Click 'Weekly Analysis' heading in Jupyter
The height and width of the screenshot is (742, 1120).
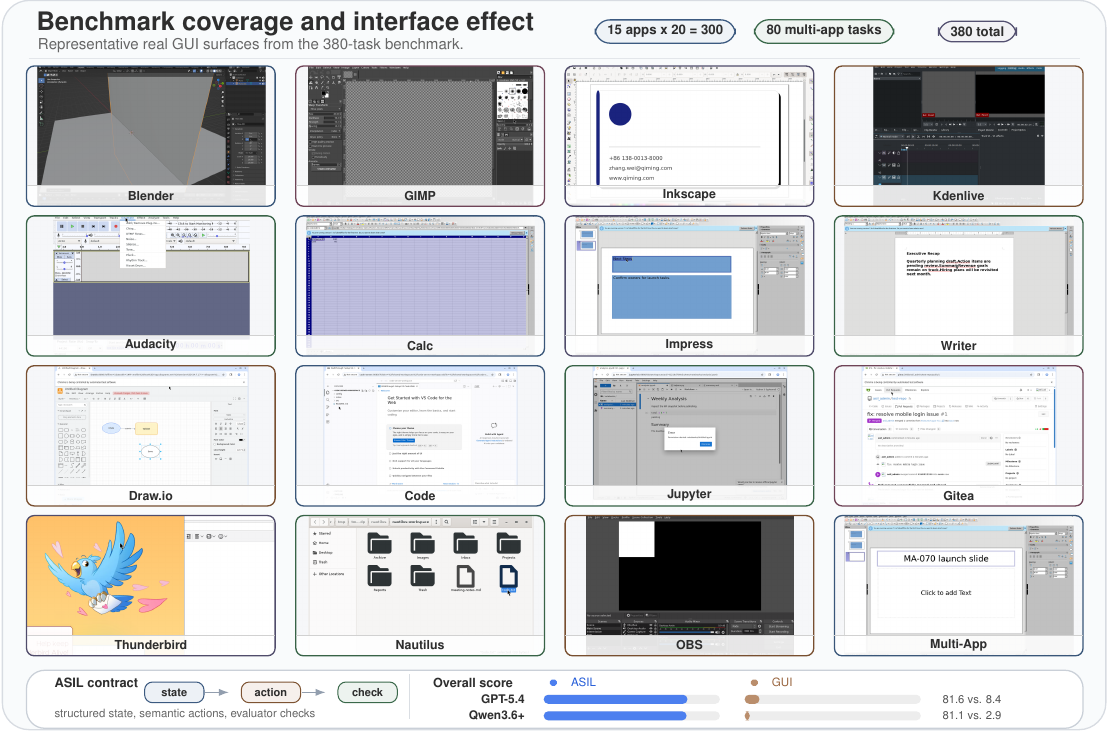pos(669,398)
